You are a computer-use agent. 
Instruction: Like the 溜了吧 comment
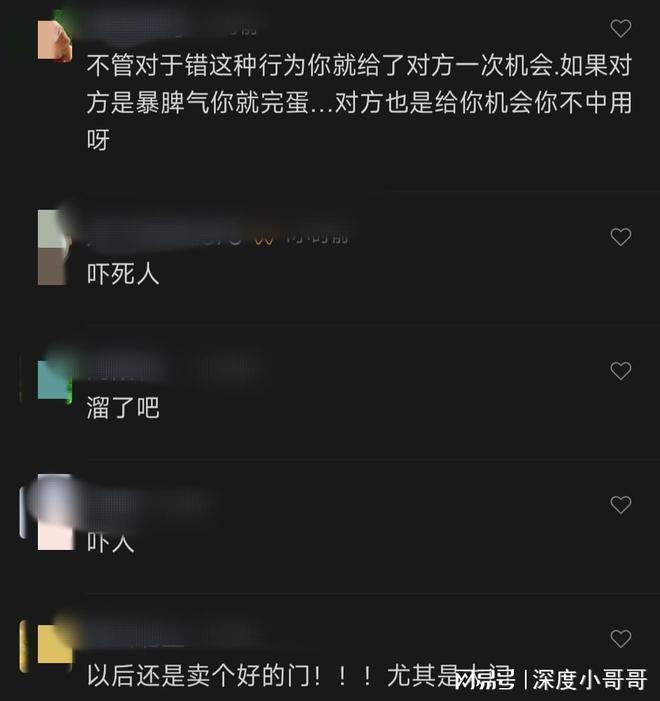pos(621,371)
